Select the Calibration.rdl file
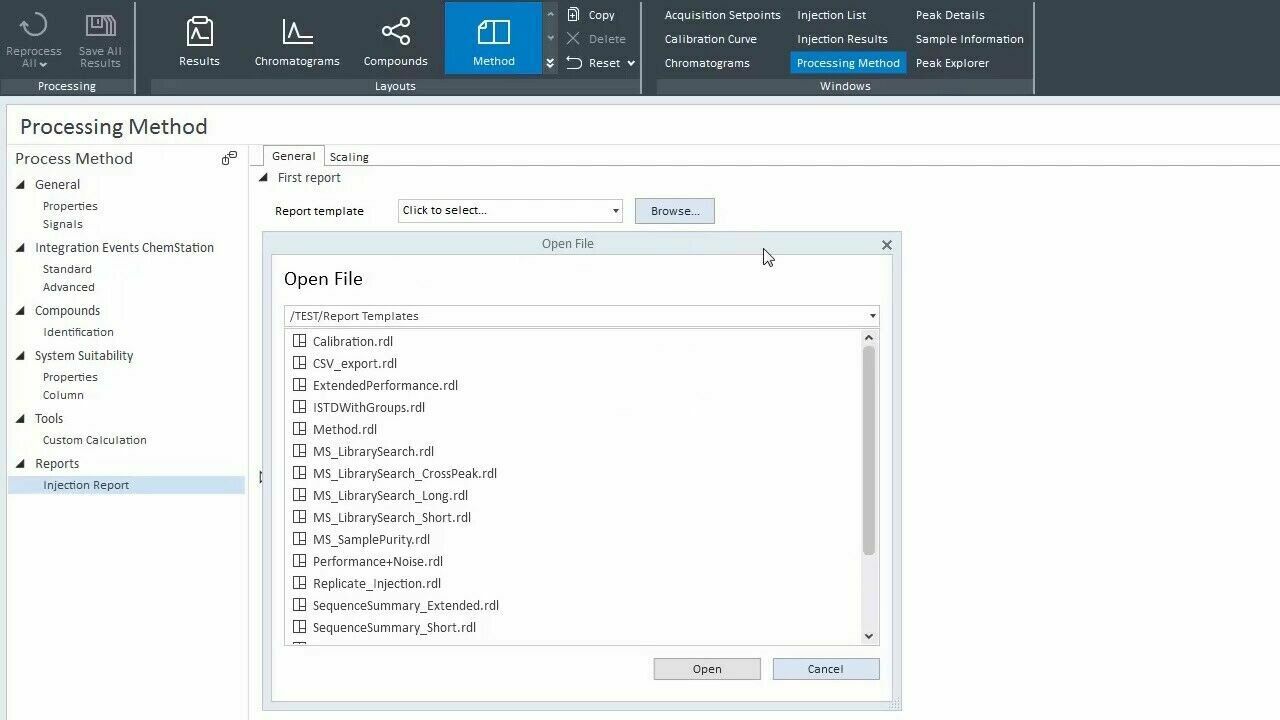The height and width of the screenshot is (720, 1280). [x=352, y=341]
